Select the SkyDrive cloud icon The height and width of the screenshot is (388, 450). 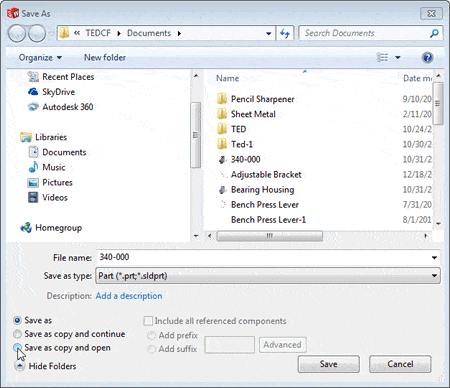pos(33,92)
